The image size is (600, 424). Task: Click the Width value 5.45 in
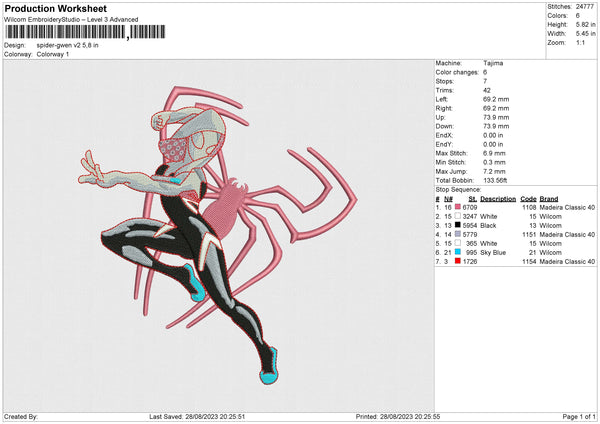(x=585, y=34)
